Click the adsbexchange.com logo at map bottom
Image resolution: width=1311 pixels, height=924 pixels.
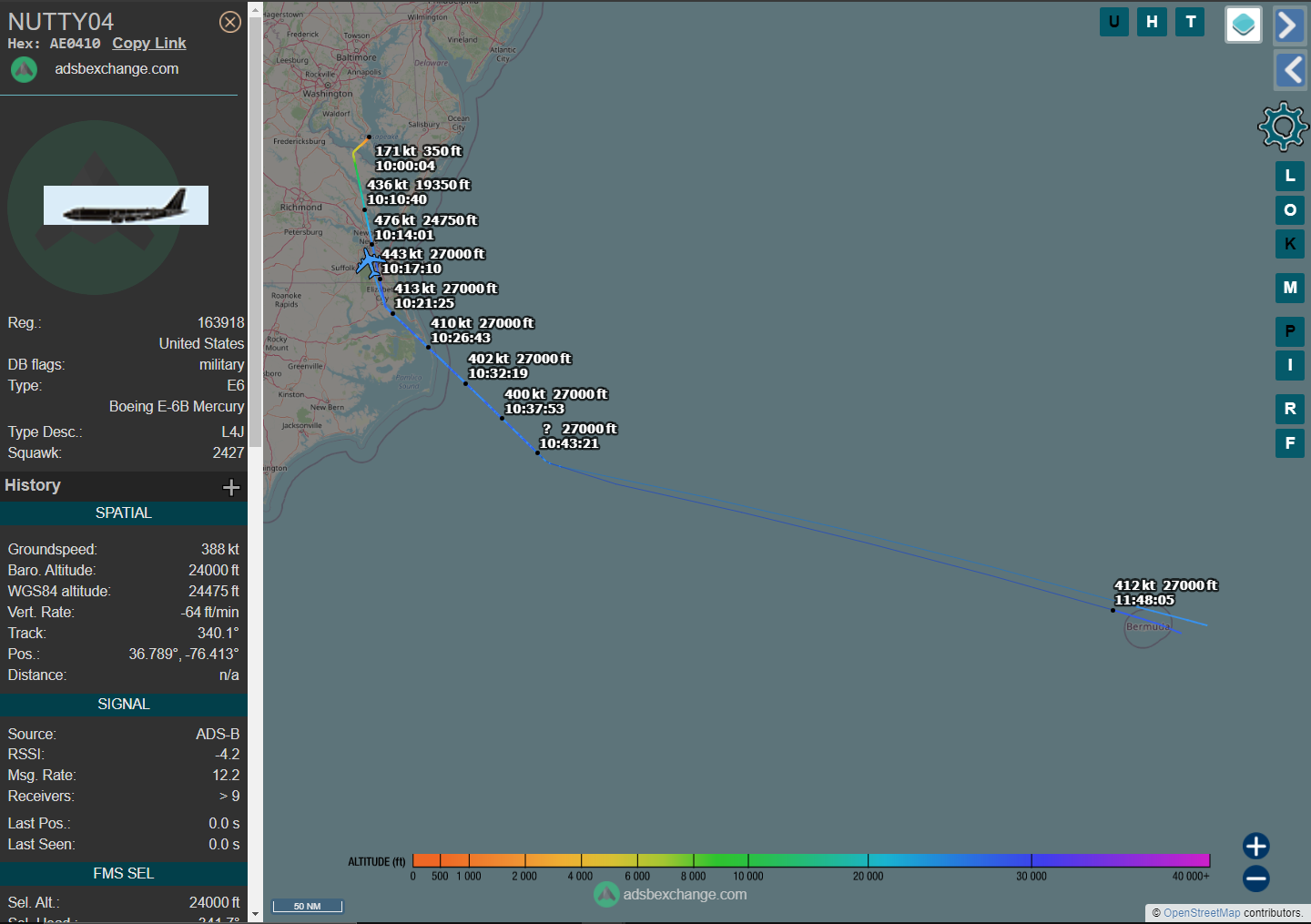671,895
